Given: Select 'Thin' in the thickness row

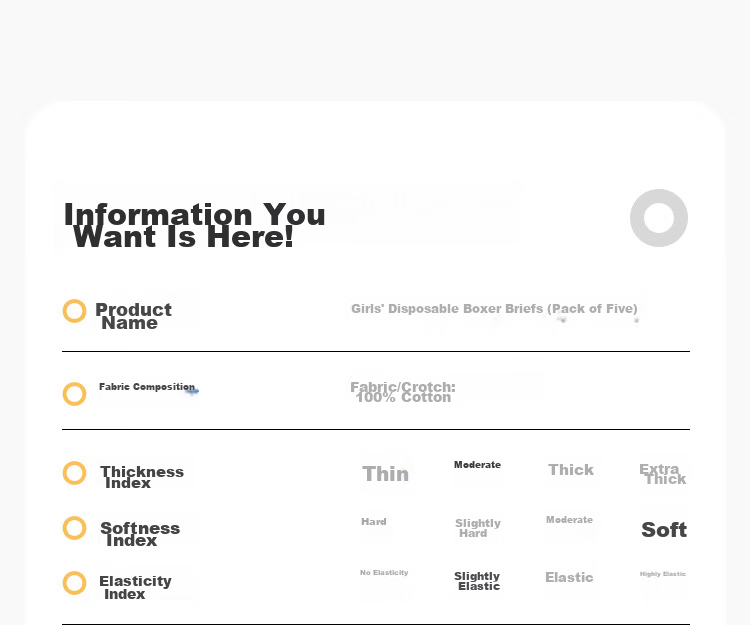Looking at the screenshot, I should [x=386, y=474].
